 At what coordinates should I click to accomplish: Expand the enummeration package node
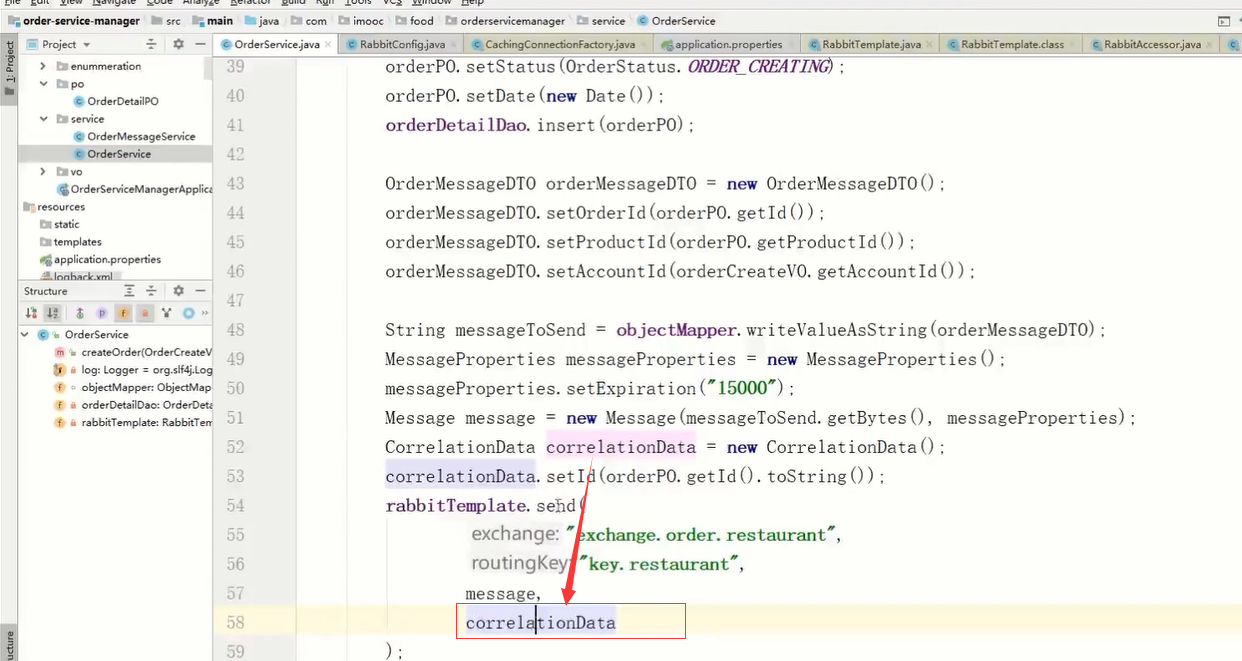[x=43, y=66]
